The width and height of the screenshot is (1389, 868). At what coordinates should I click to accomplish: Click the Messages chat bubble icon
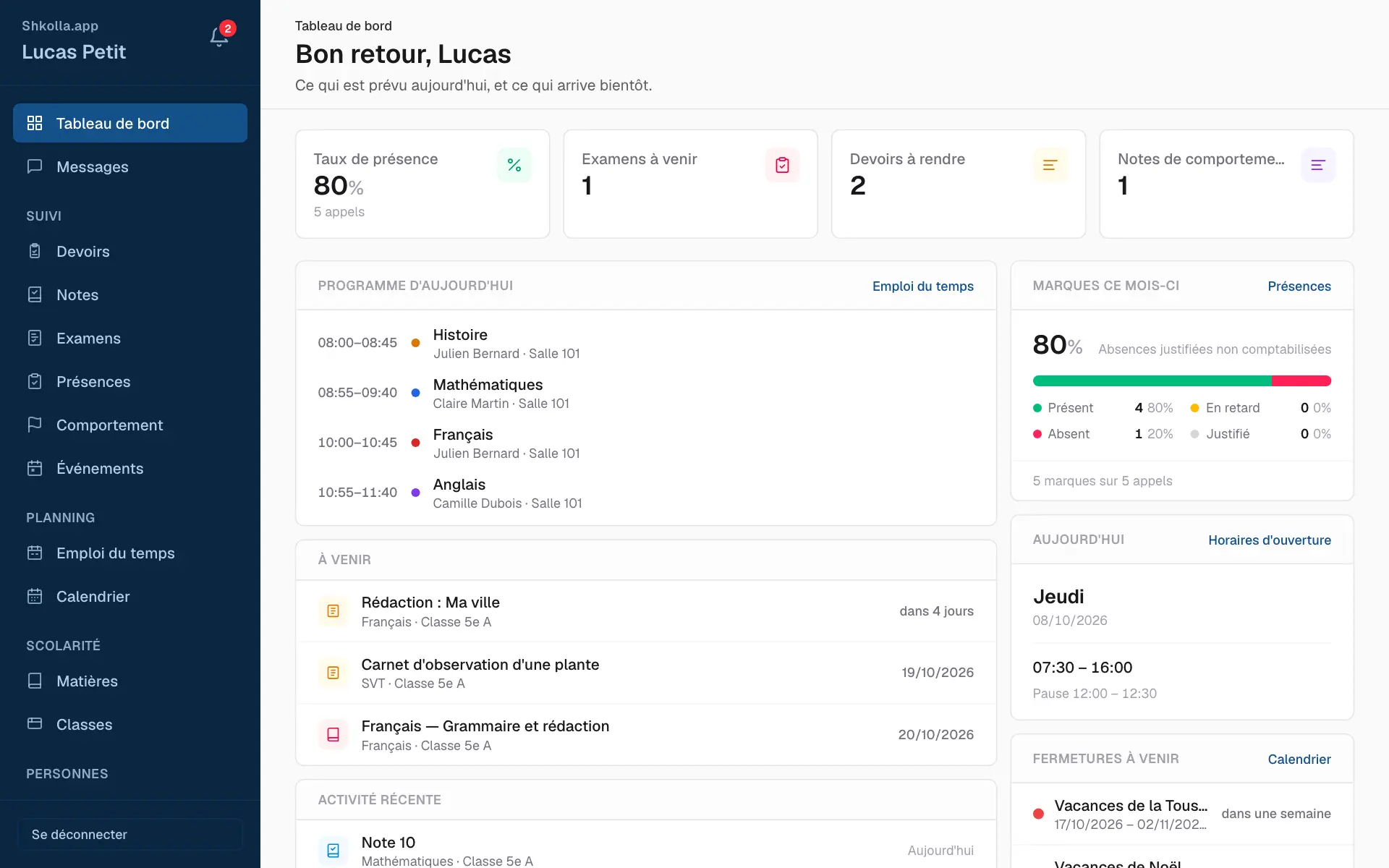35,166
